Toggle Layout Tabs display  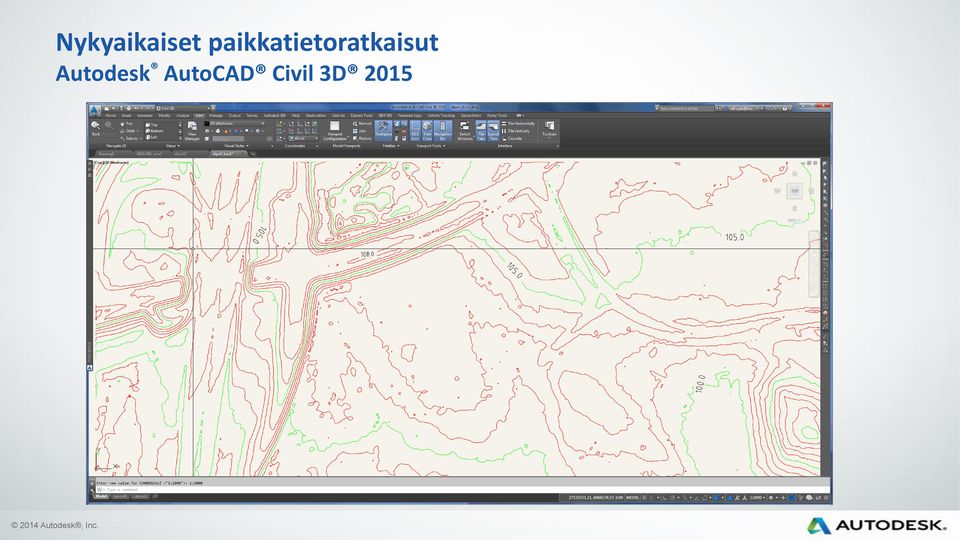click(x=493, y=130)
